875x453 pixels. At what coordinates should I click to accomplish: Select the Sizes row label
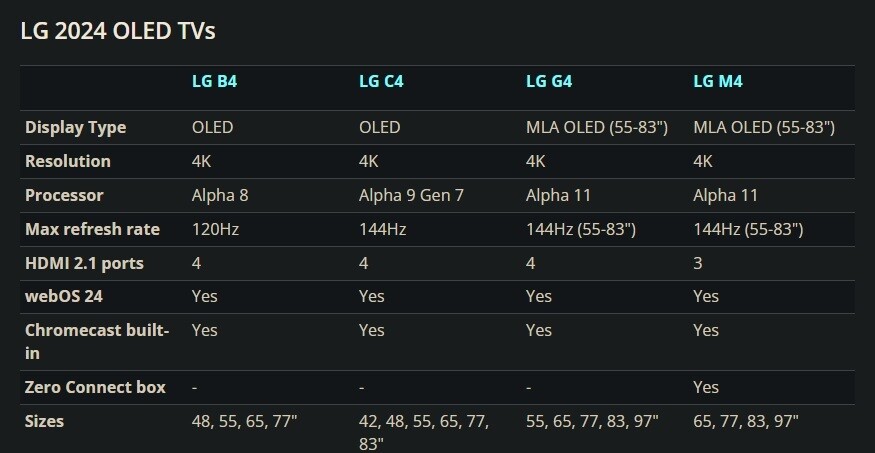point(44,421)
